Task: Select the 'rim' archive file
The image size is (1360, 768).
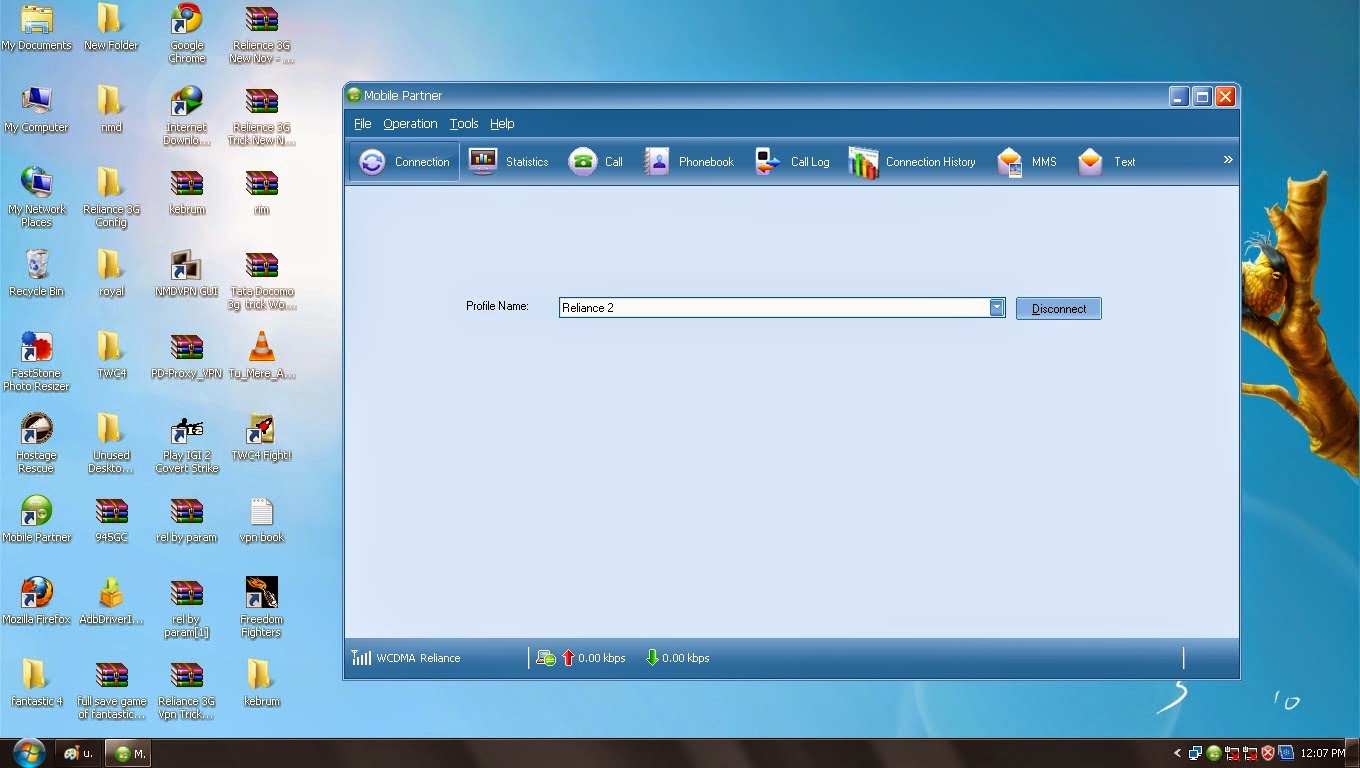Action: coord(261,192)
